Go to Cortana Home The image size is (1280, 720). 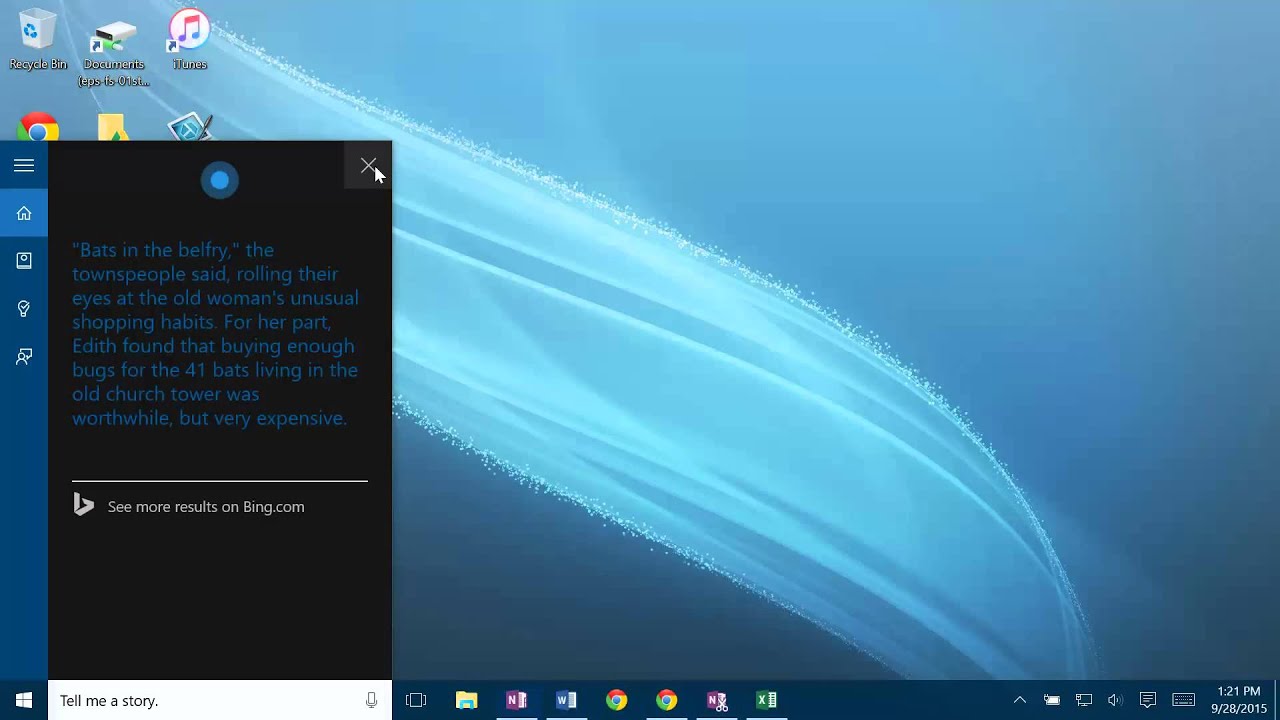click(x=24, y=213)
